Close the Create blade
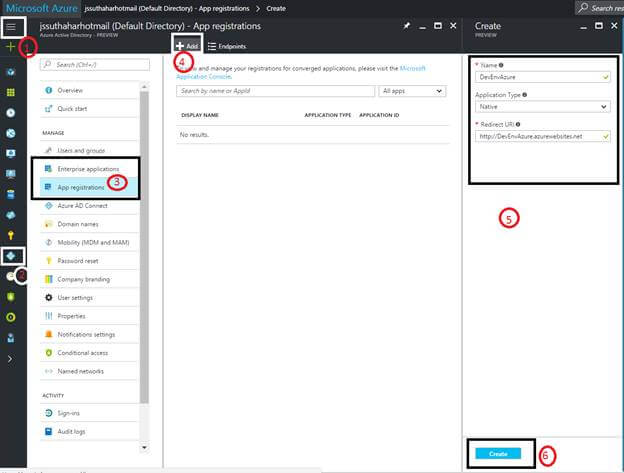 click(614, 26)
